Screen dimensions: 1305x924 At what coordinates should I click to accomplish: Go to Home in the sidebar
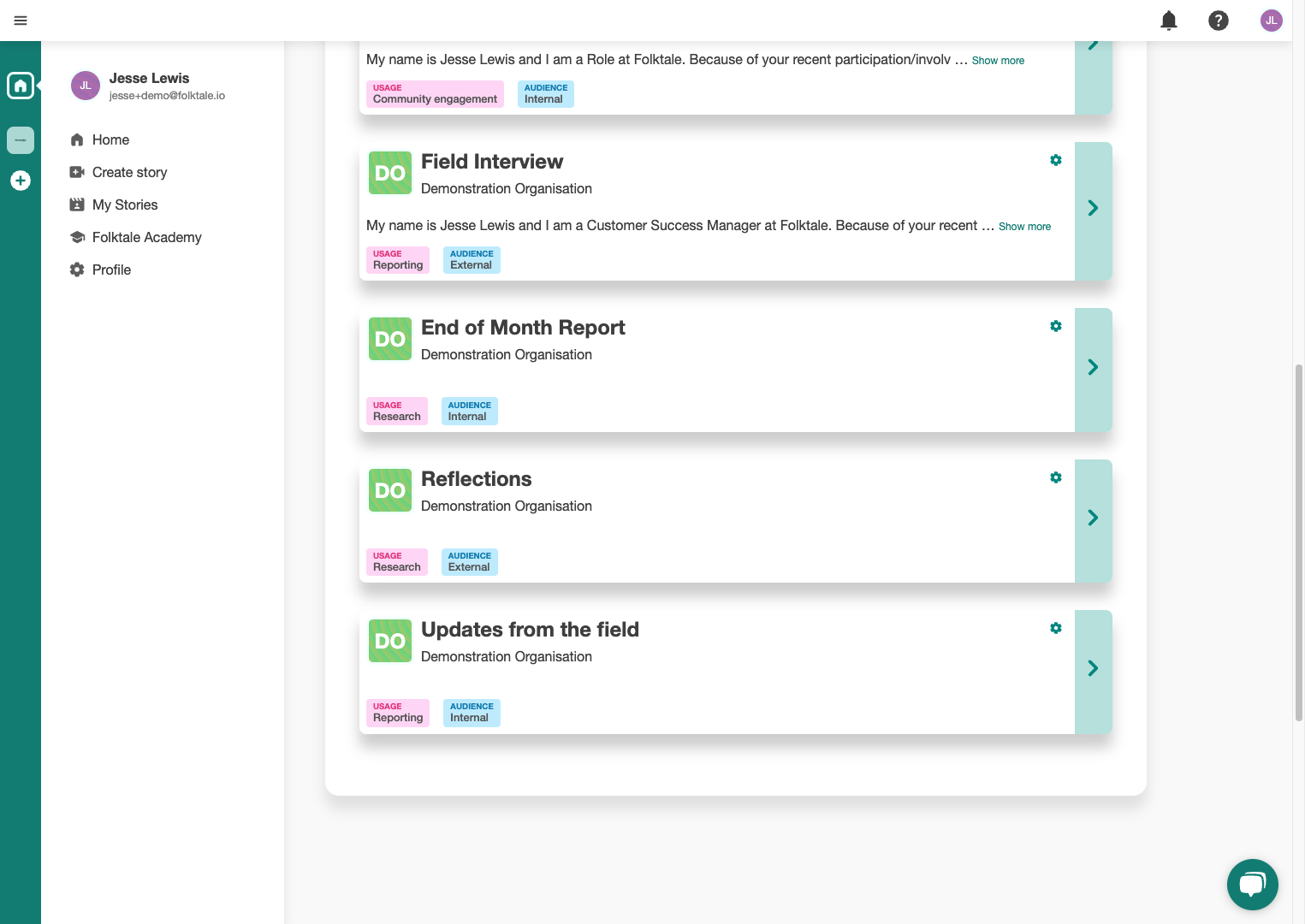100,139
